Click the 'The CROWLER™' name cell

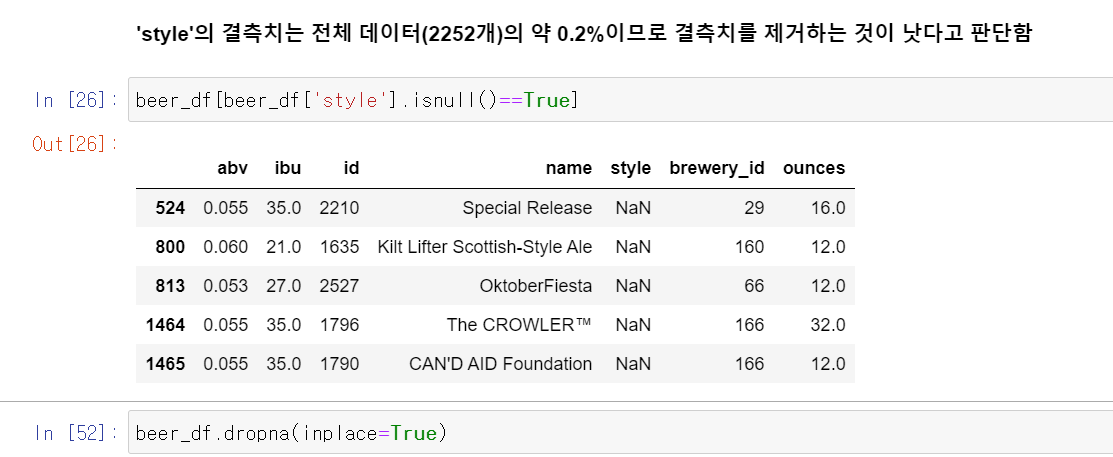[x=520, y=325]
